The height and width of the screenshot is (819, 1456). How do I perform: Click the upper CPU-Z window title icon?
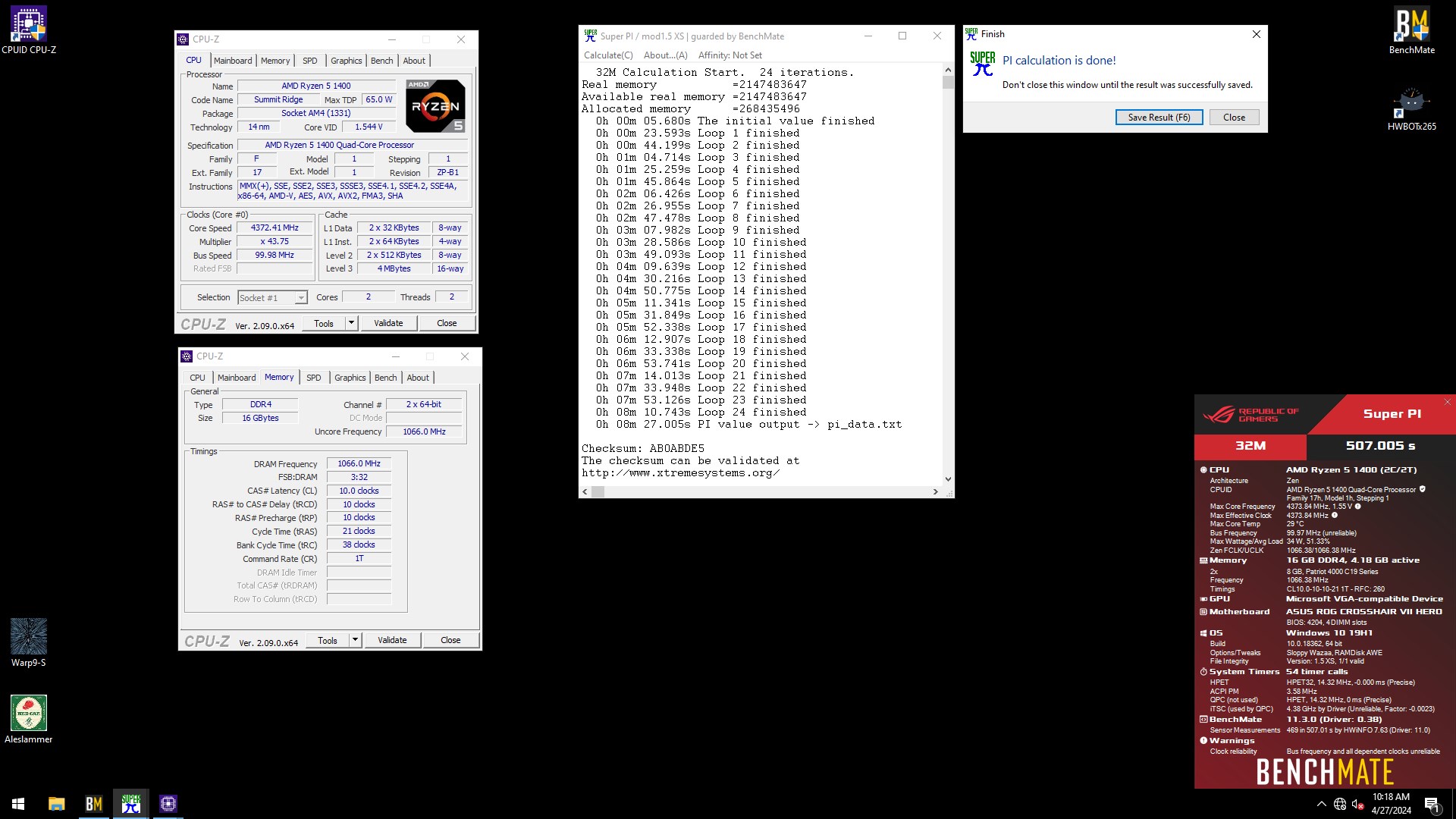pos(183,39)
